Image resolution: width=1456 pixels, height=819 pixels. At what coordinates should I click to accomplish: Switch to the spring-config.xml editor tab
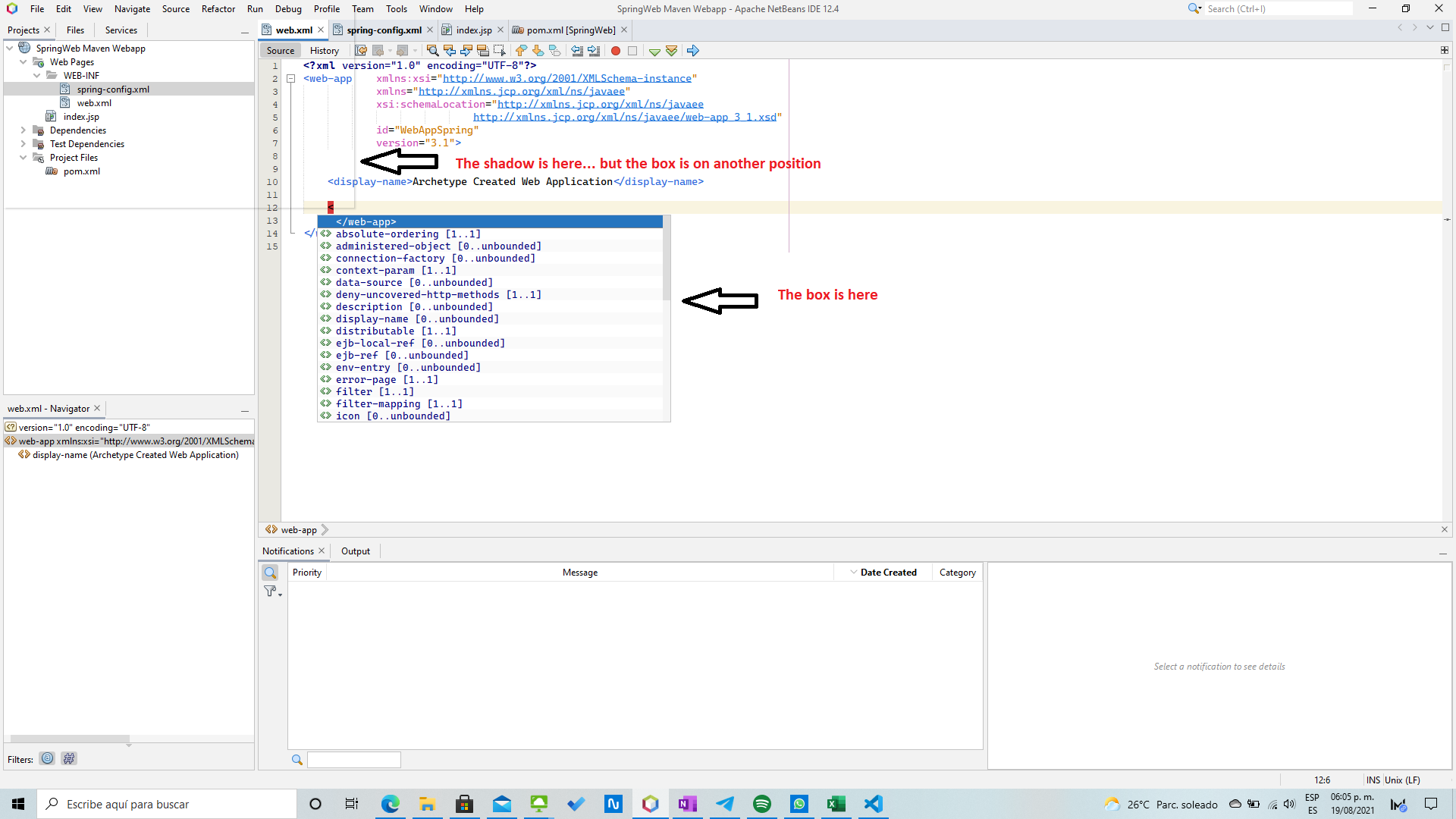click(x=383, y=30)
